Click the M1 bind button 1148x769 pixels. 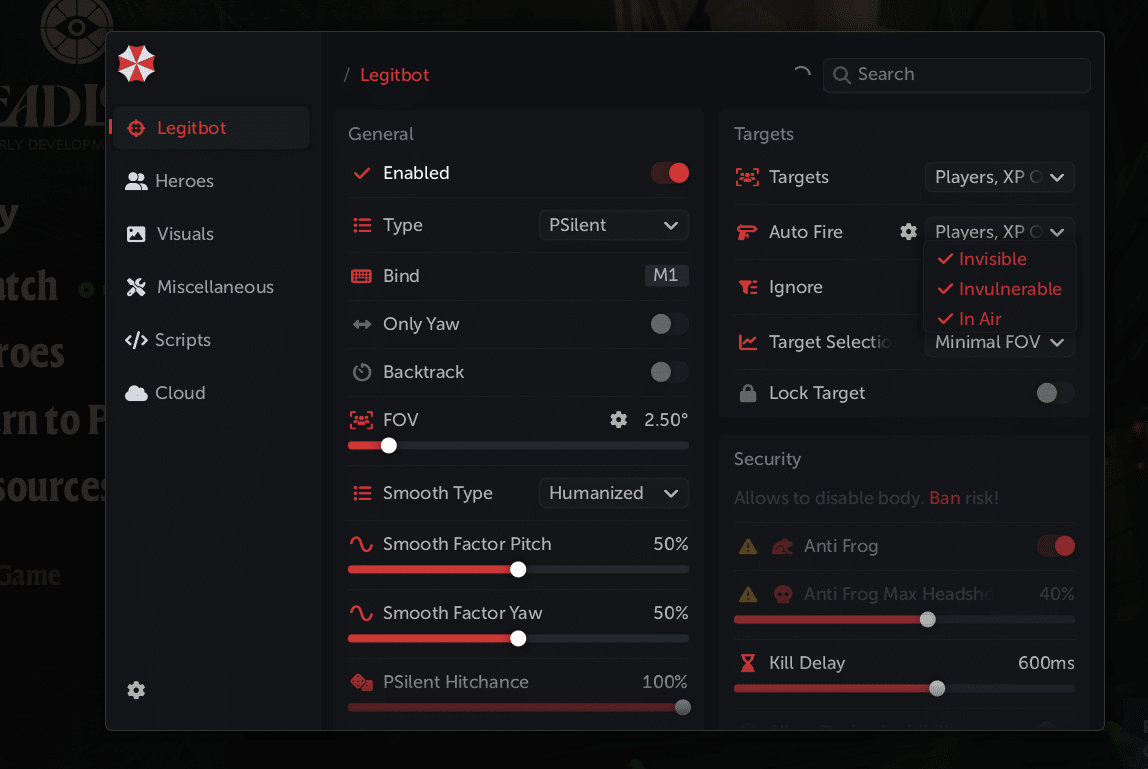(667, 276)
